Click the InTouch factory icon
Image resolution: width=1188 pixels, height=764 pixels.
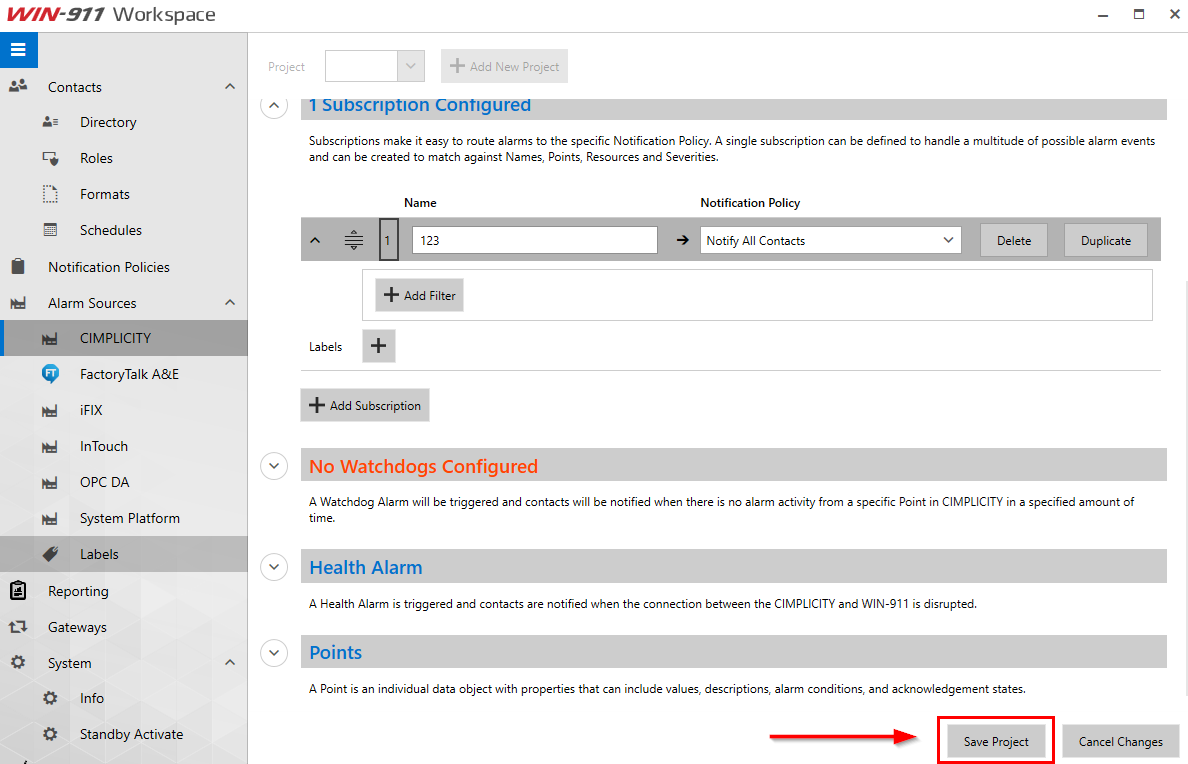click(x=50, y=447)
